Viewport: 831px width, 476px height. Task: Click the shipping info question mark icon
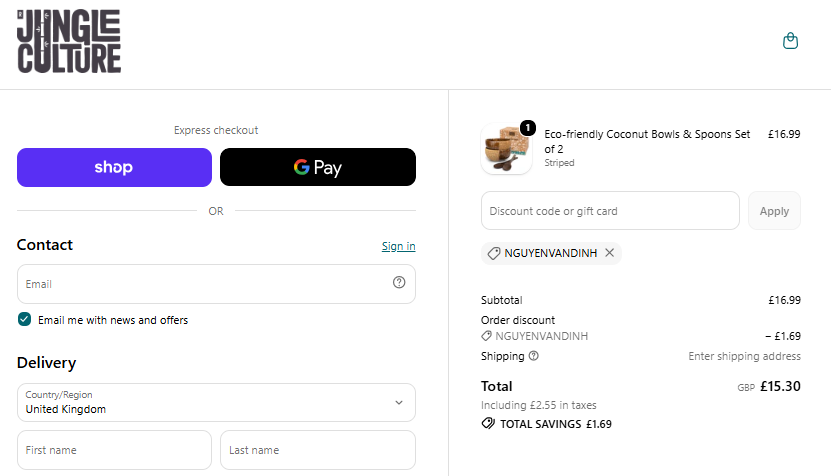pos(534,356)
